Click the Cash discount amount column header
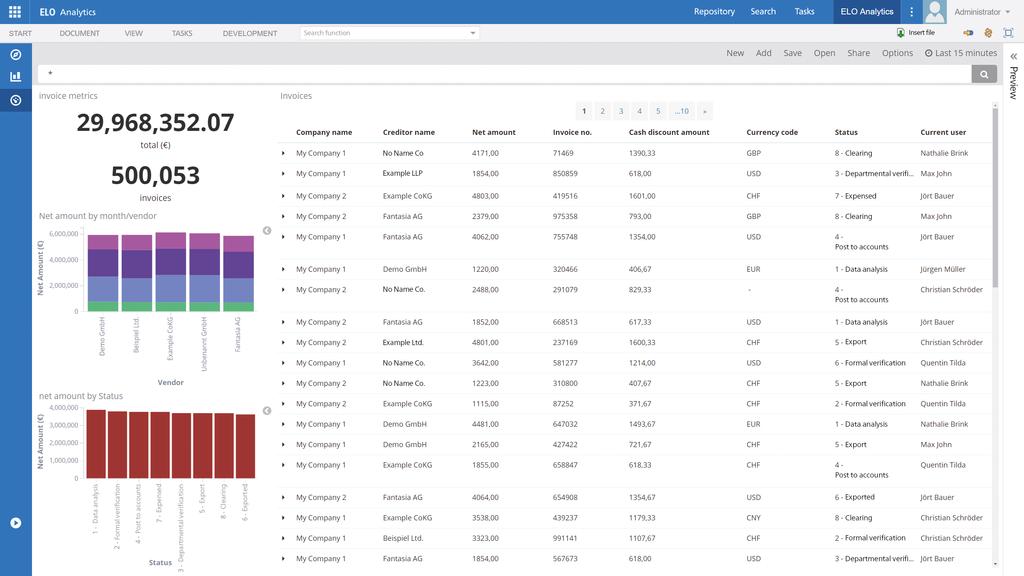1024x576 pixels. coord(669,133)
